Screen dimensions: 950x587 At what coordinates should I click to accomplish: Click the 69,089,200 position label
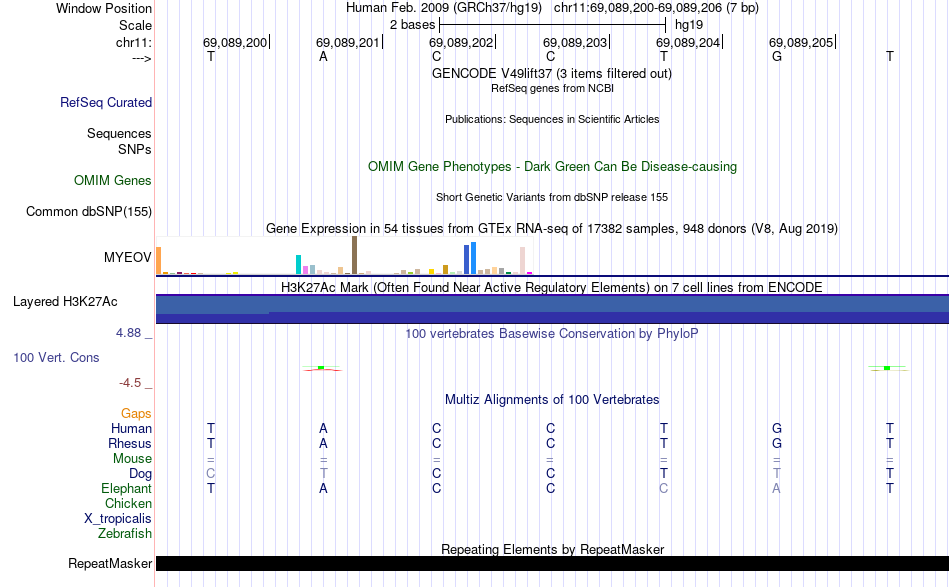235,42
